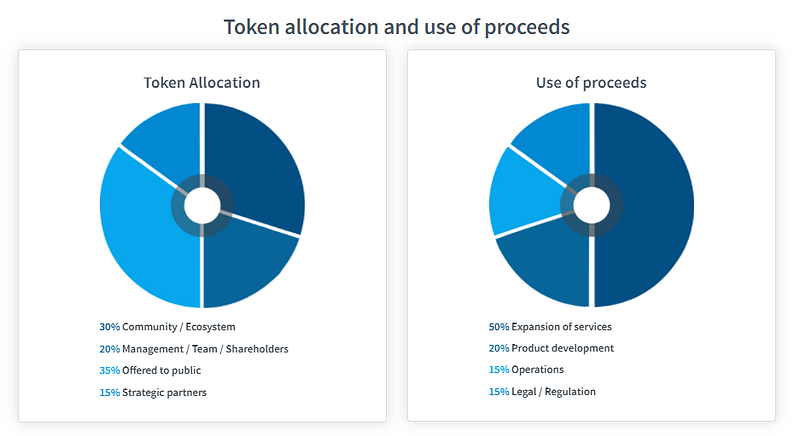Click the Operations legend entry

tap(526, 370)
